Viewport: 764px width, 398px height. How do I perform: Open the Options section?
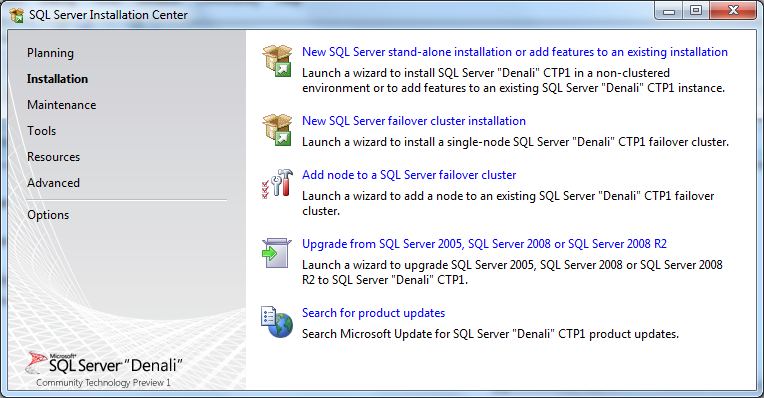tap(48, 215)
